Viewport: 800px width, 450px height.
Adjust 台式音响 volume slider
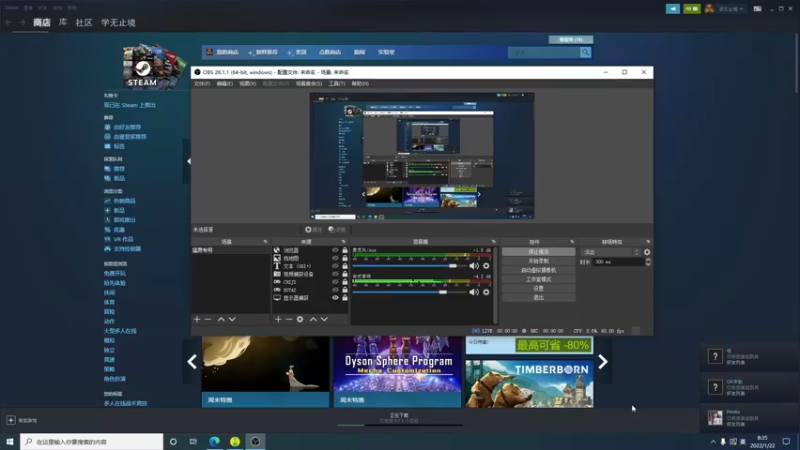pos(412,292)
